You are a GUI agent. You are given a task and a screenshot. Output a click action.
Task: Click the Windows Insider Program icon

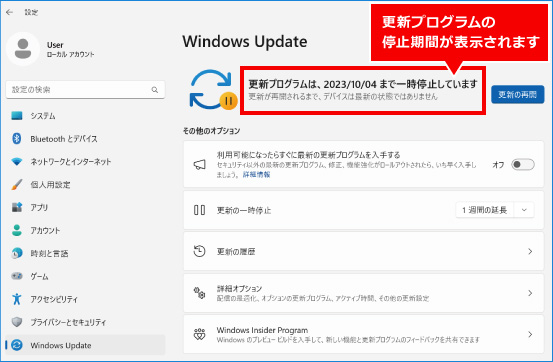point(199,334)
